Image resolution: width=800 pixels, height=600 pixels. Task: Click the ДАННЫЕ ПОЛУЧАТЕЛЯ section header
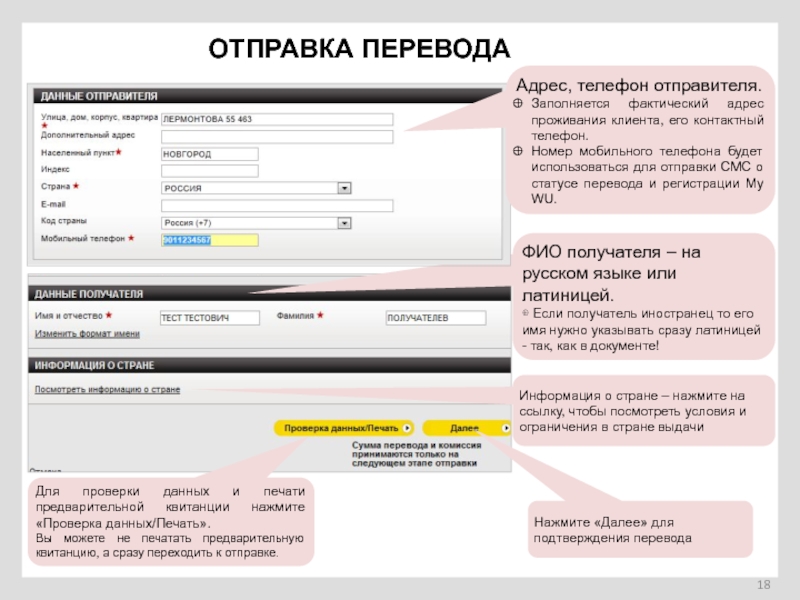pyautogui.click(x=90, y=294)
